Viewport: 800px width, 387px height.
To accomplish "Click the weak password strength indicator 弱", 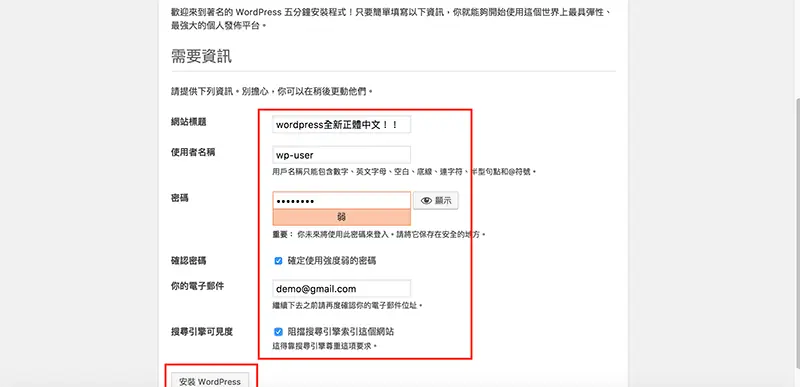I will click(x=341, y=217).
